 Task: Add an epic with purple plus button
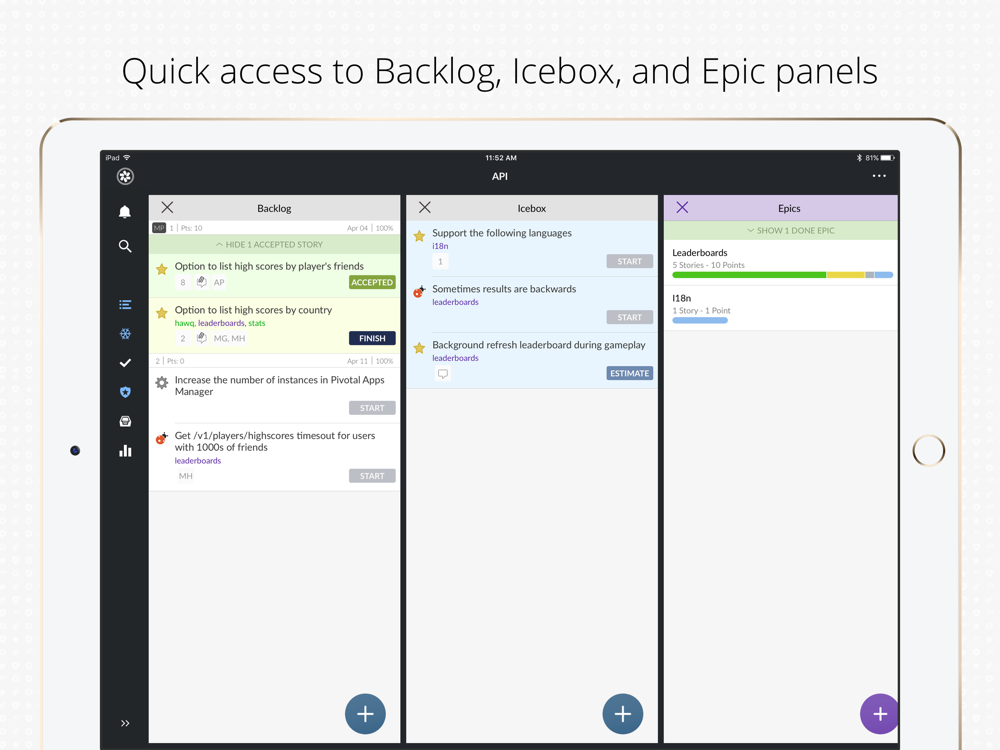pyautogui.click(x=879, y=714)
